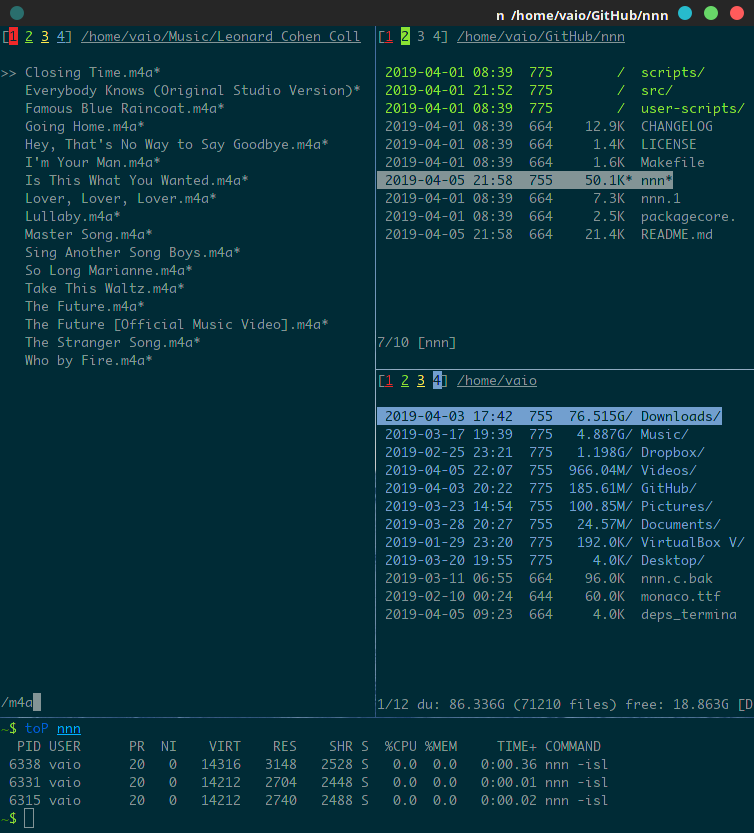
Task: Click the teal circle button in the titlebar
Action: [x=17, y=13]
